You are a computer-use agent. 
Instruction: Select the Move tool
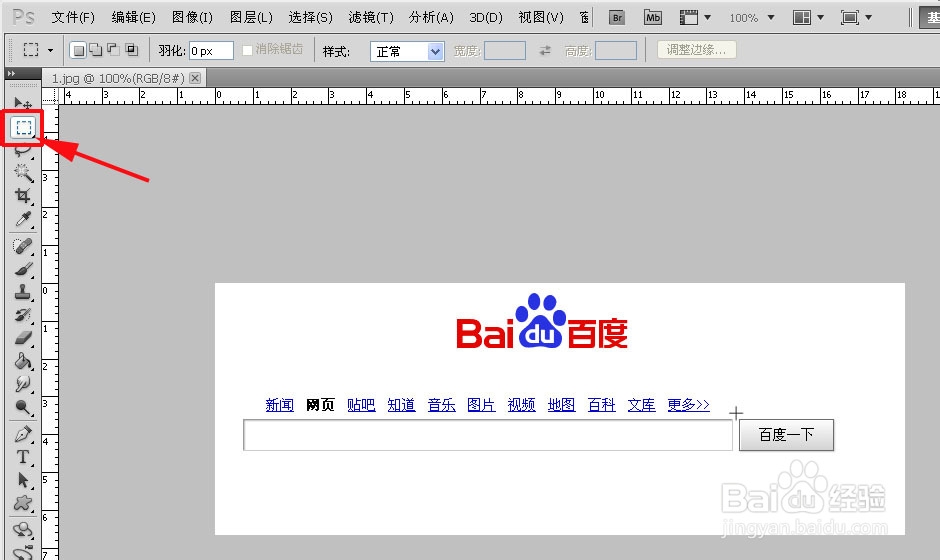pos(23,103)
